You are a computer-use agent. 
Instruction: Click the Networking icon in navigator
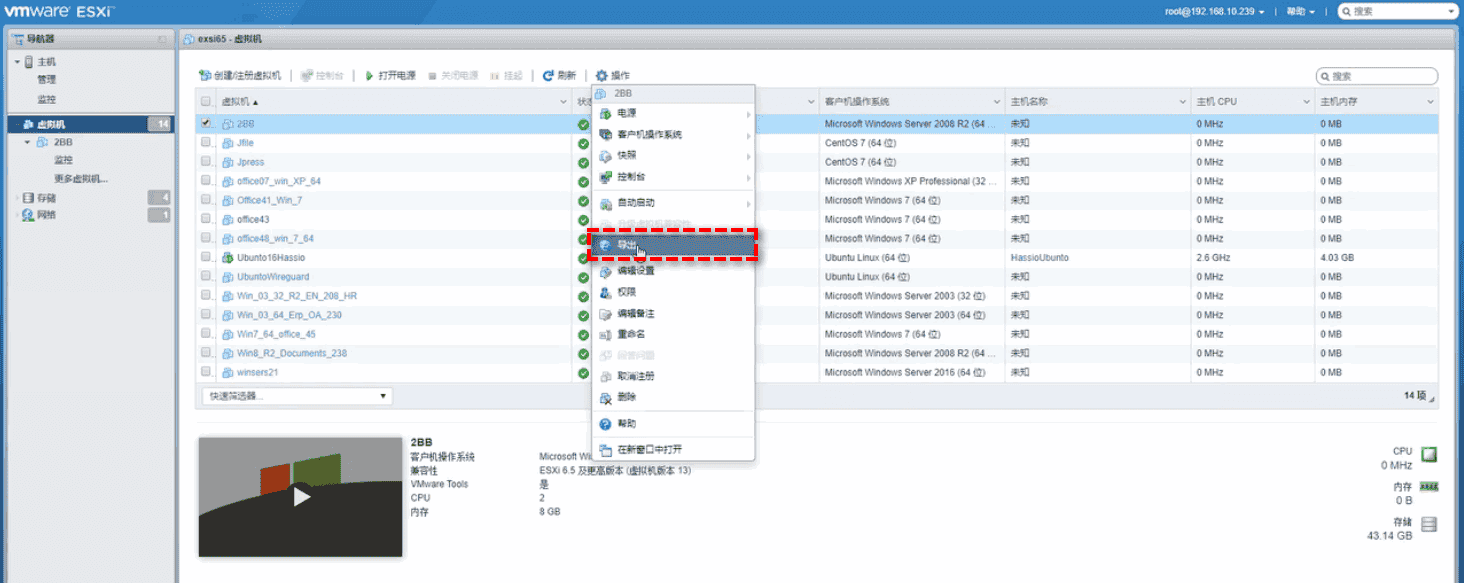27,215
